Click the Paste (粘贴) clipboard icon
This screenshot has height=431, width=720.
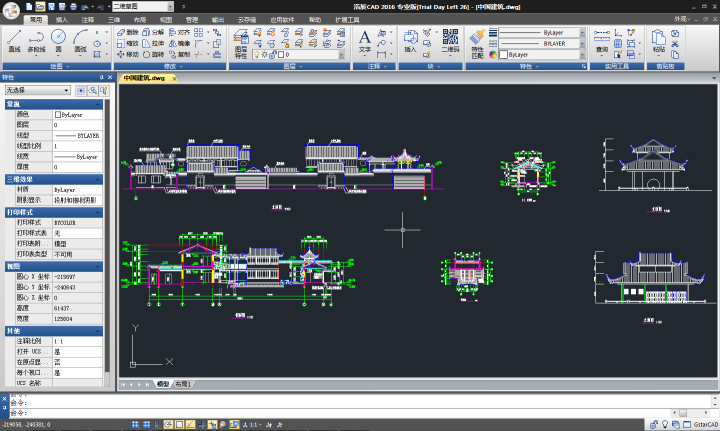tap(658, 41)
